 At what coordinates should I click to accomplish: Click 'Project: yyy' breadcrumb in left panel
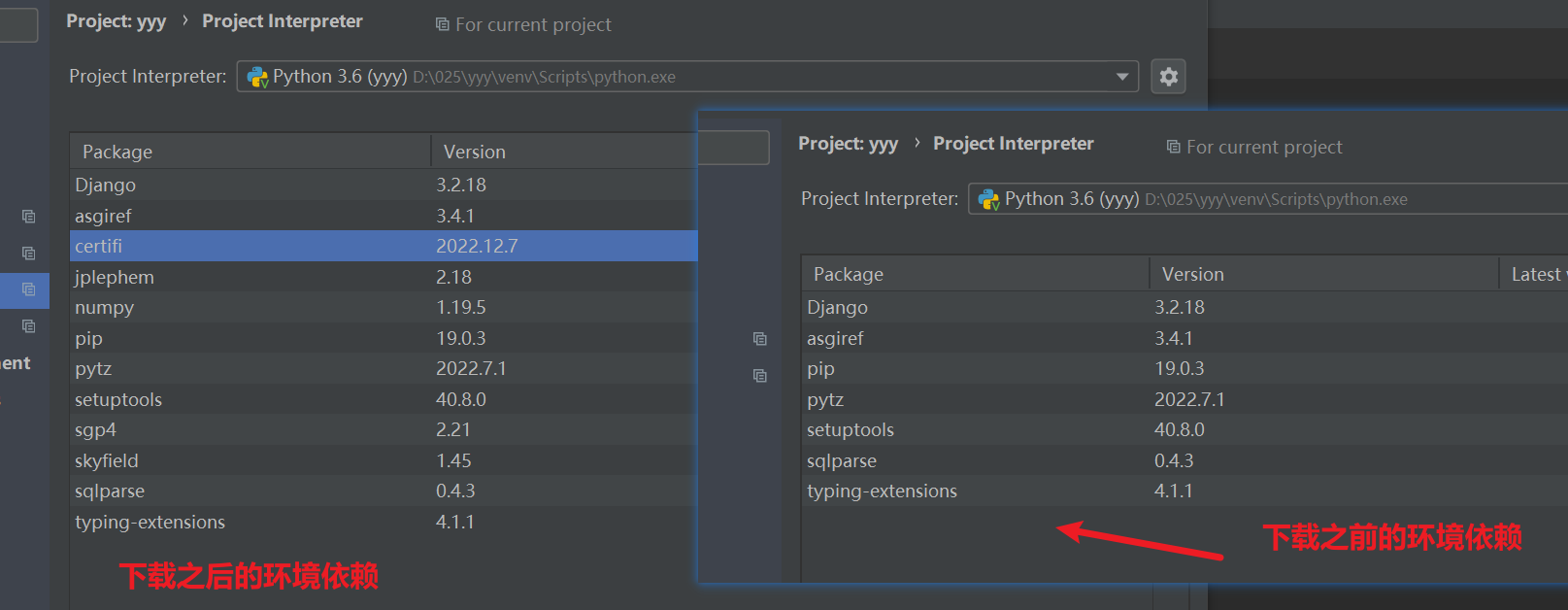pyautogui.click(x=116, y=21)
